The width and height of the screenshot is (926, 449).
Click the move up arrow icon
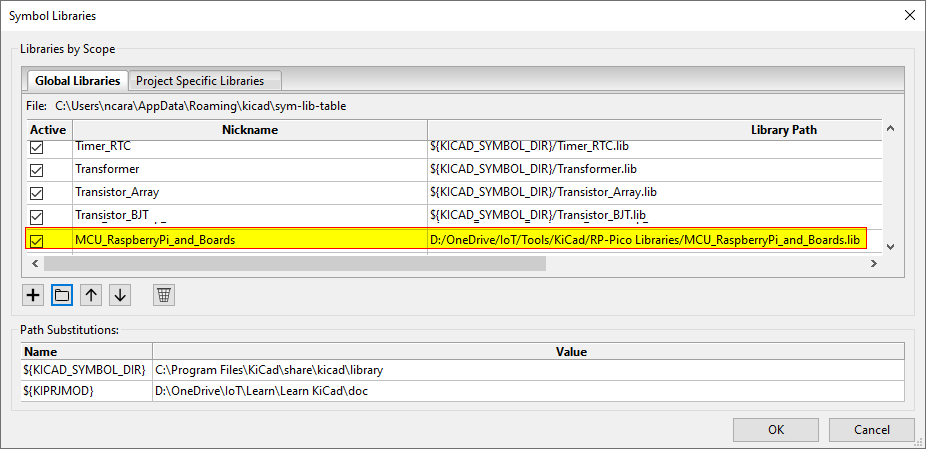(91, 295)
